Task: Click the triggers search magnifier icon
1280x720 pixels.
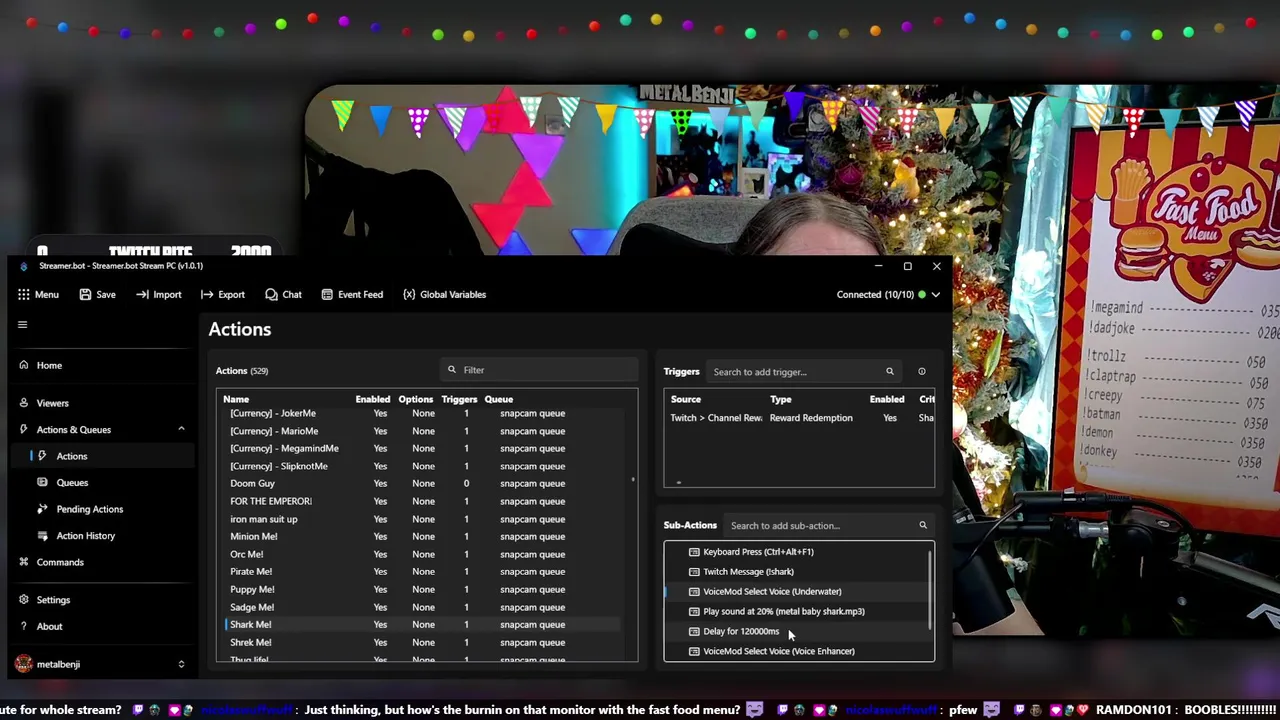Action: pos(889,371)
